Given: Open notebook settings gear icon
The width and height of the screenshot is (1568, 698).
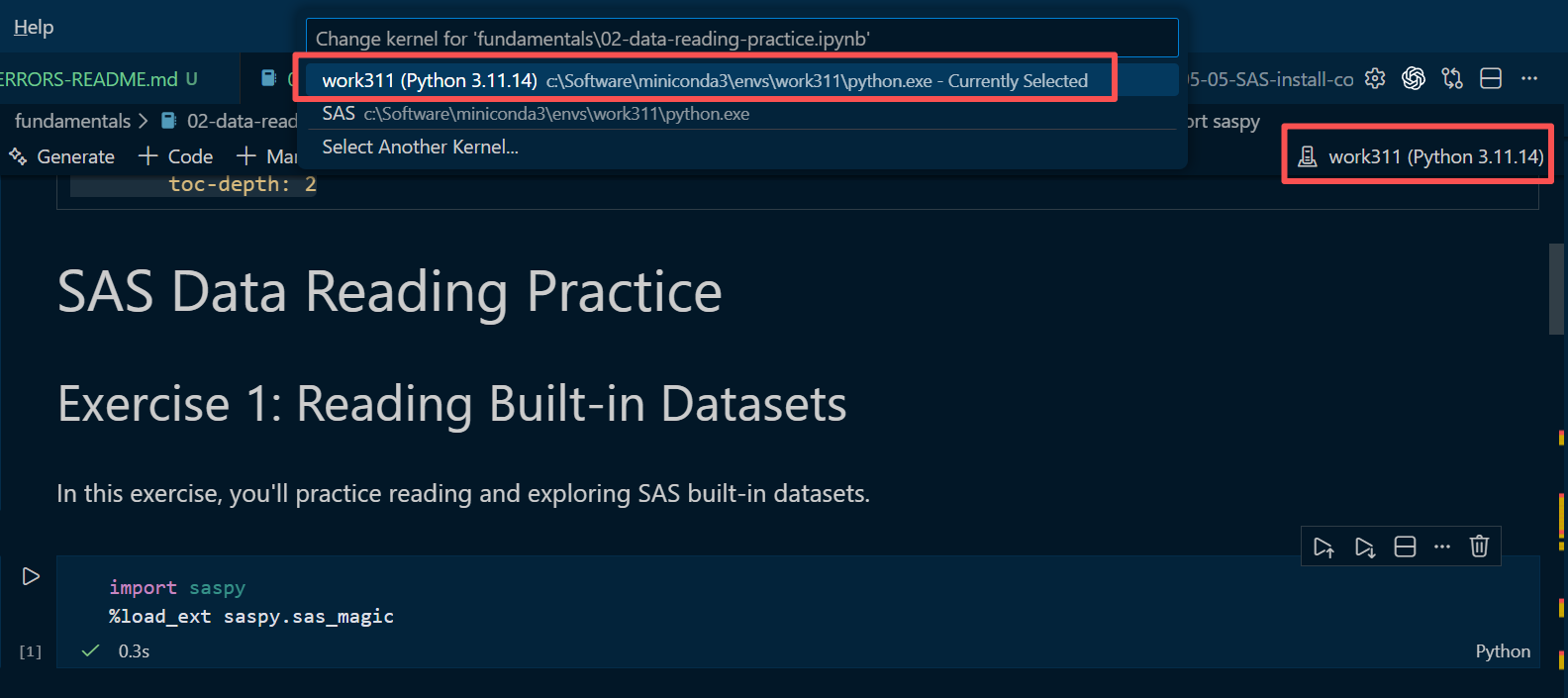Looking at the screenshot, I should 1375,79.
